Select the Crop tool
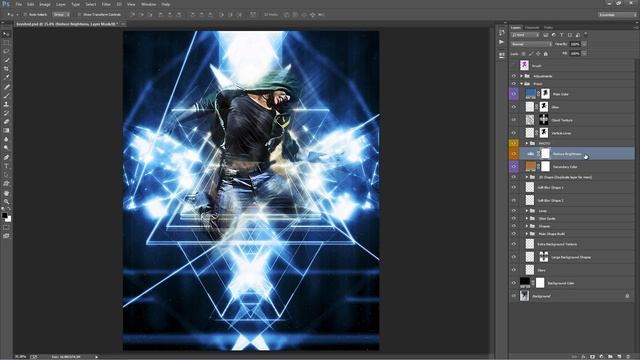The width and height of the screenshot is (640, 360). [6, 69]
